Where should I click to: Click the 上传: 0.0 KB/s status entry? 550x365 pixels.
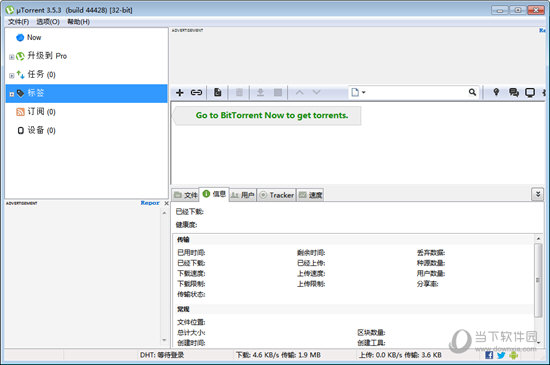400,355
